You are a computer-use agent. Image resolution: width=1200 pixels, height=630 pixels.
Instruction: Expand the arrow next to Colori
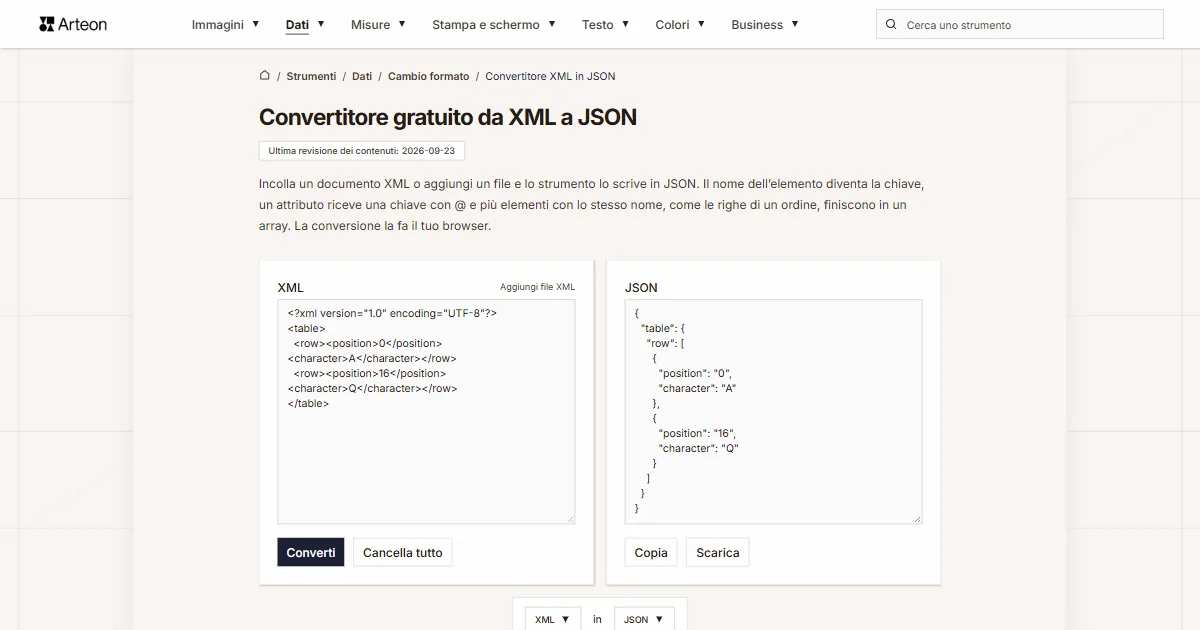click(x=701, y=24)
